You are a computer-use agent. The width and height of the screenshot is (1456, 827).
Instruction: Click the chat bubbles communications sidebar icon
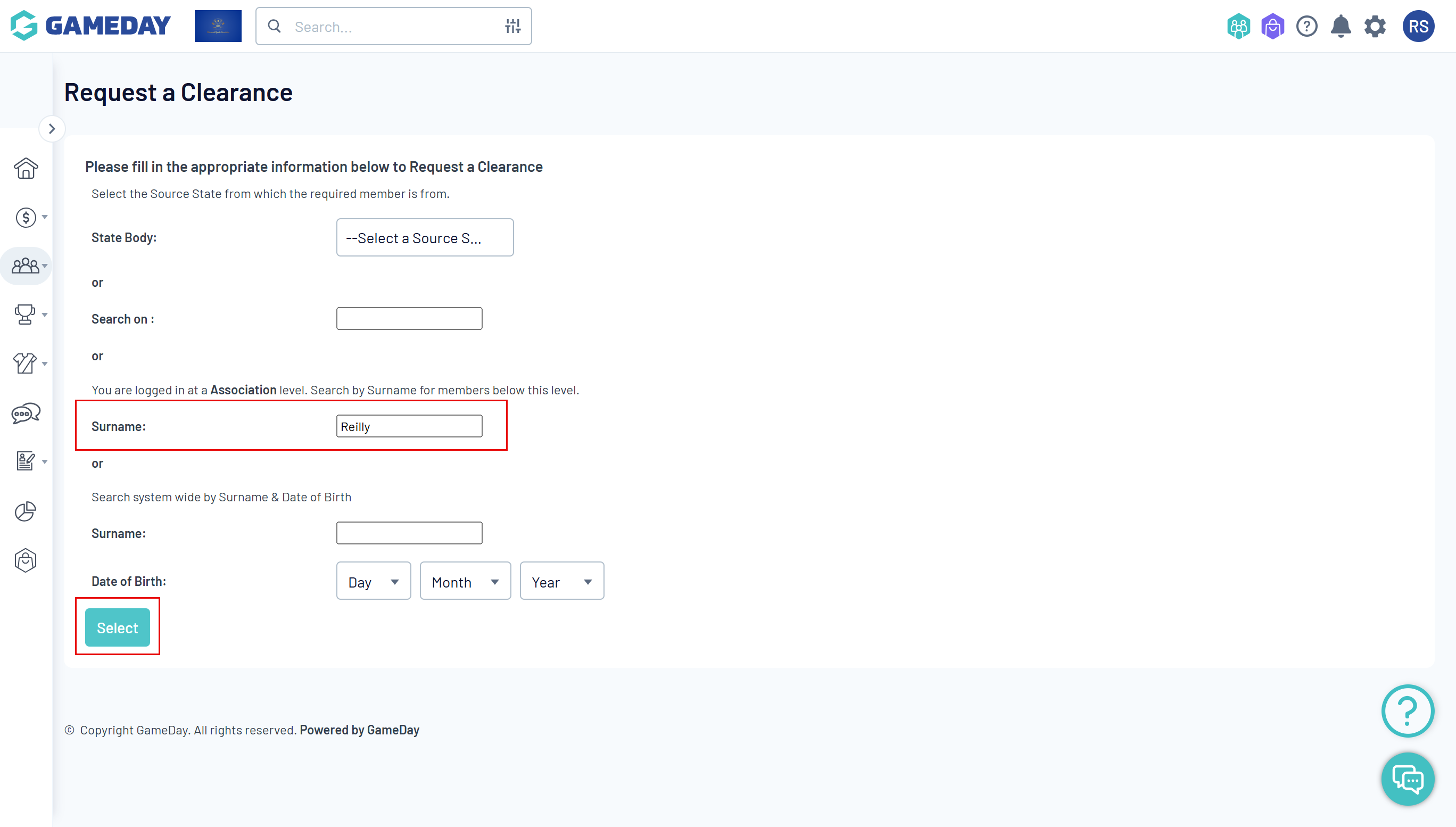[26, 413]
